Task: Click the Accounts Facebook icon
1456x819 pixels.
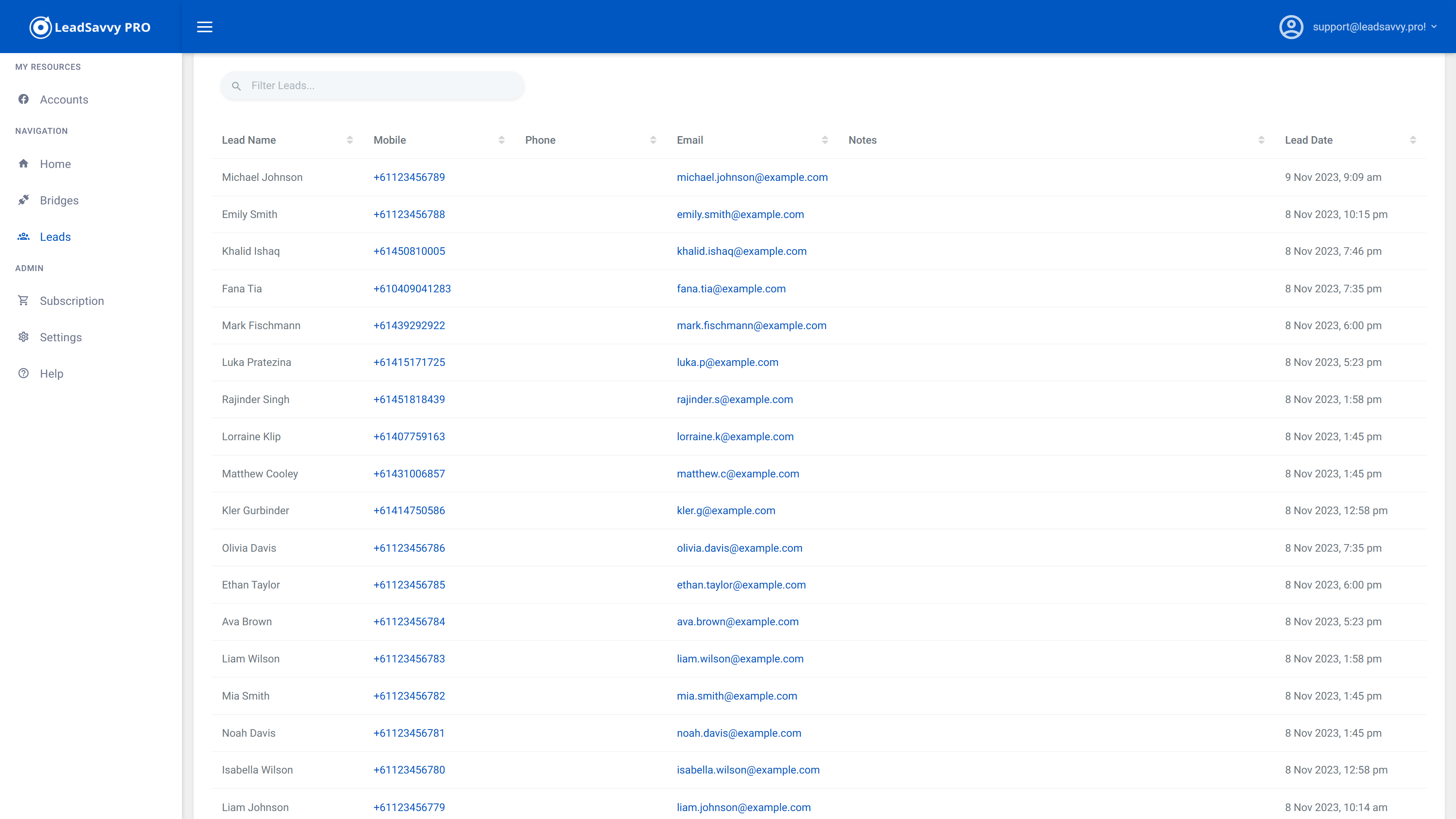Action: [23, 99]
